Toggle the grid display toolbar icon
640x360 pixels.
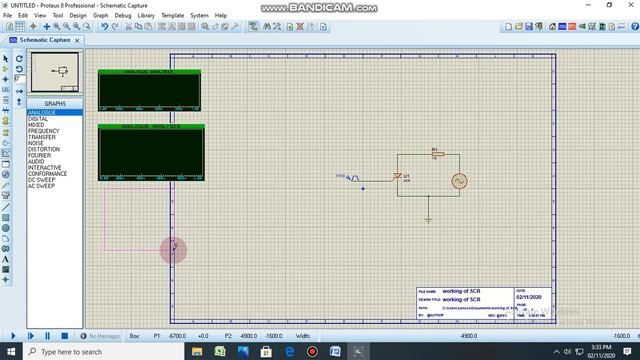pyautogui.click(x=19, y=27)
